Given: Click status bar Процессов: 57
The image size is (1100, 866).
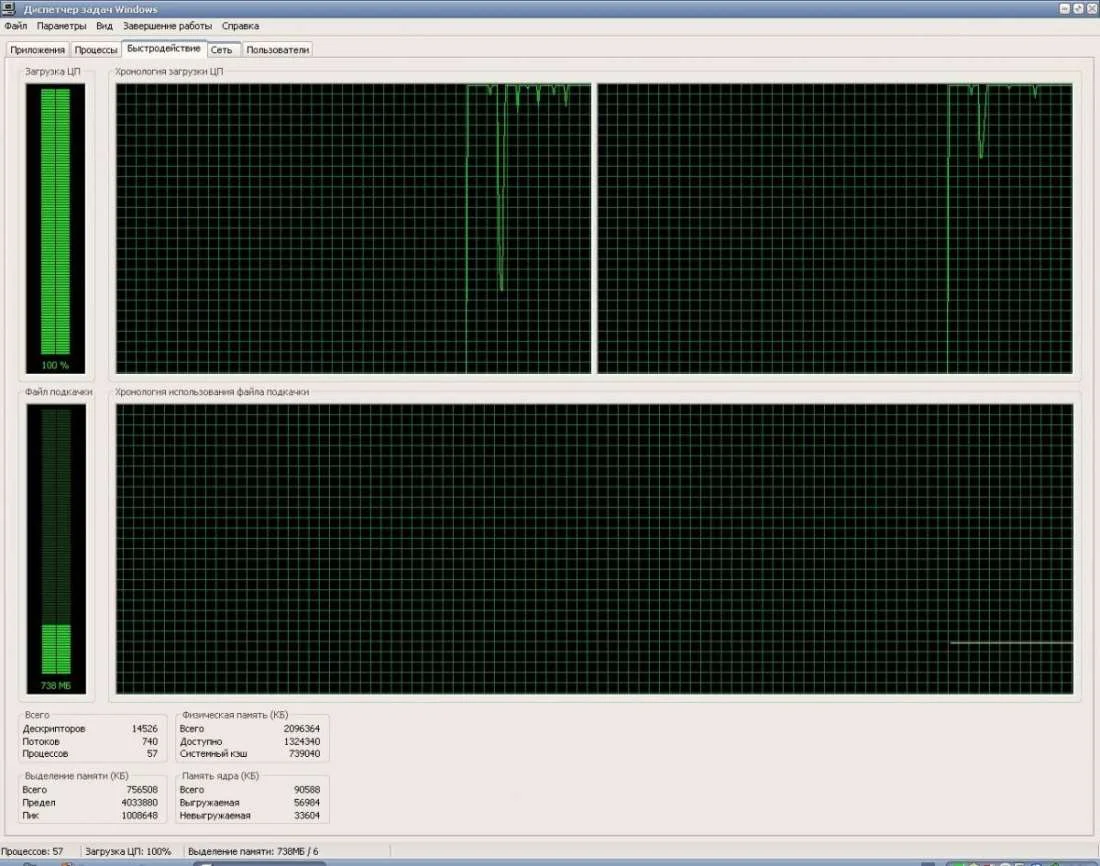Looking at the screenshot, I should pyautogui.click(x=32, y=851).
